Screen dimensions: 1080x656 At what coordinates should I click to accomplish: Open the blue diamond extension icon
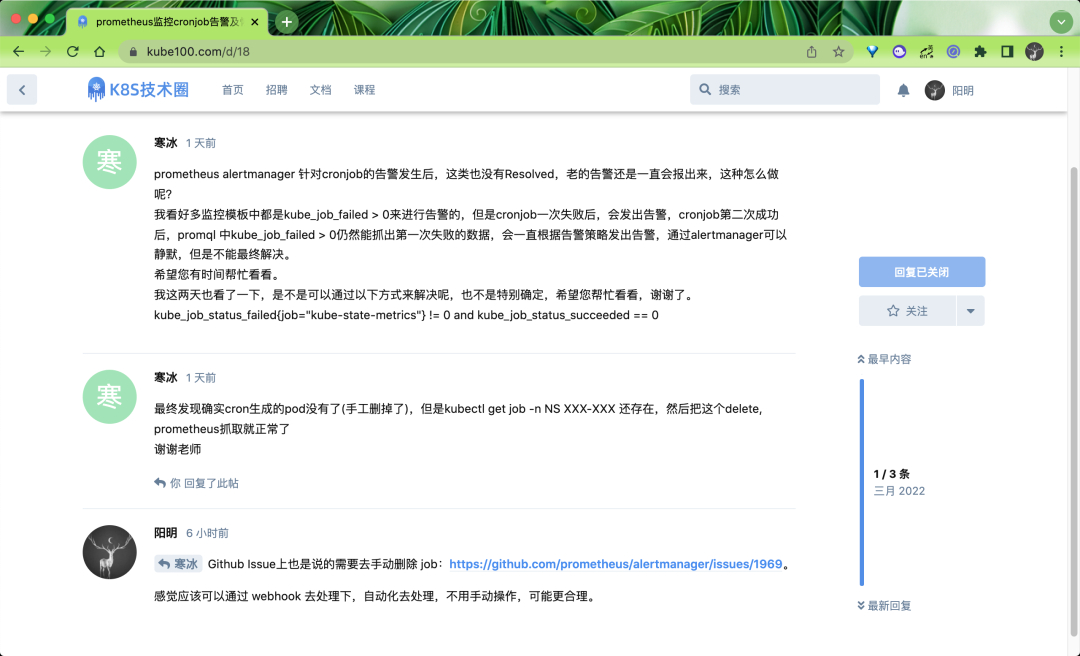(872, 52)
